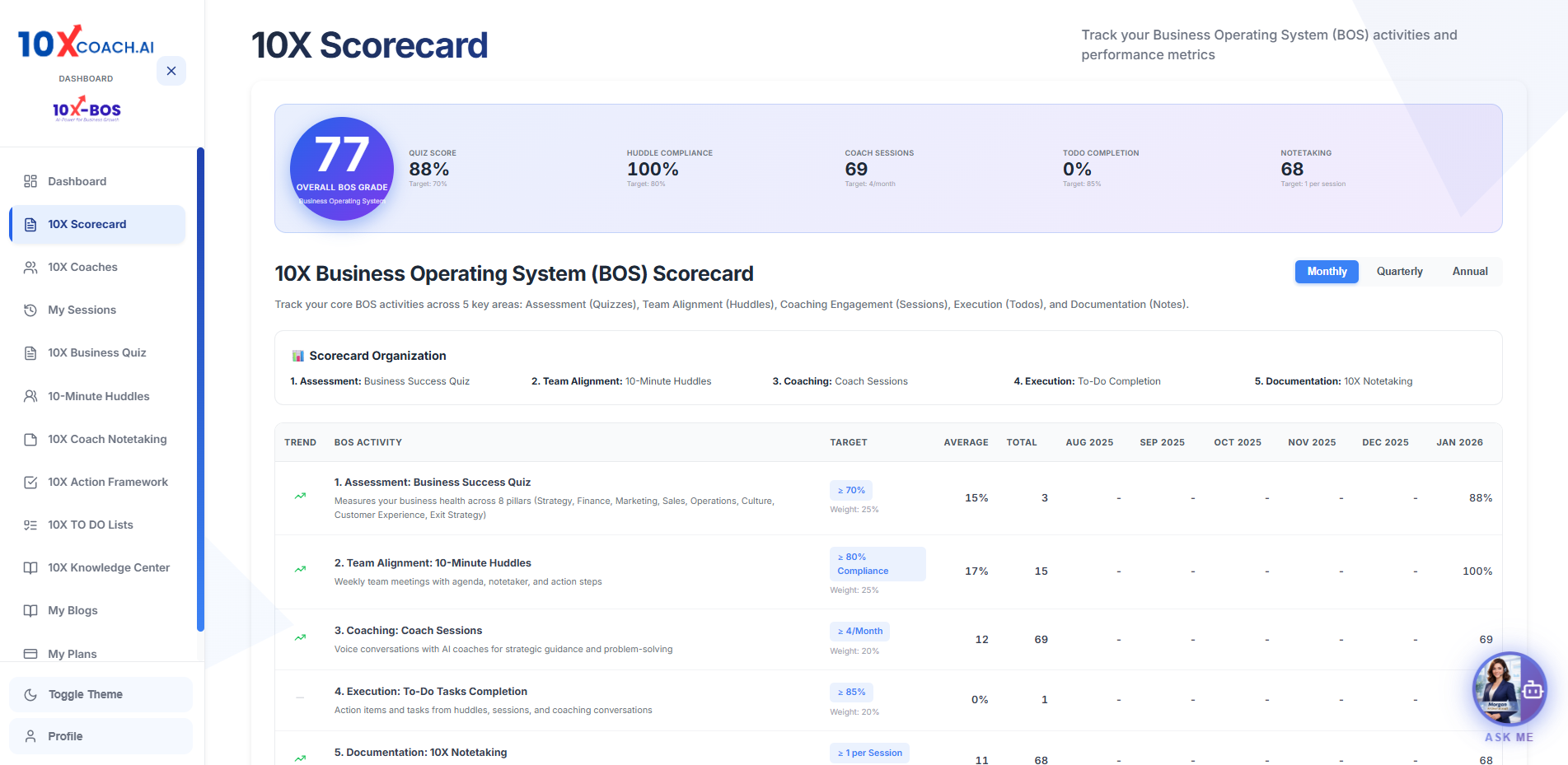Open My Blogs from sidebar
This screenshot has width=1568, height=765.
click(73, 610)
